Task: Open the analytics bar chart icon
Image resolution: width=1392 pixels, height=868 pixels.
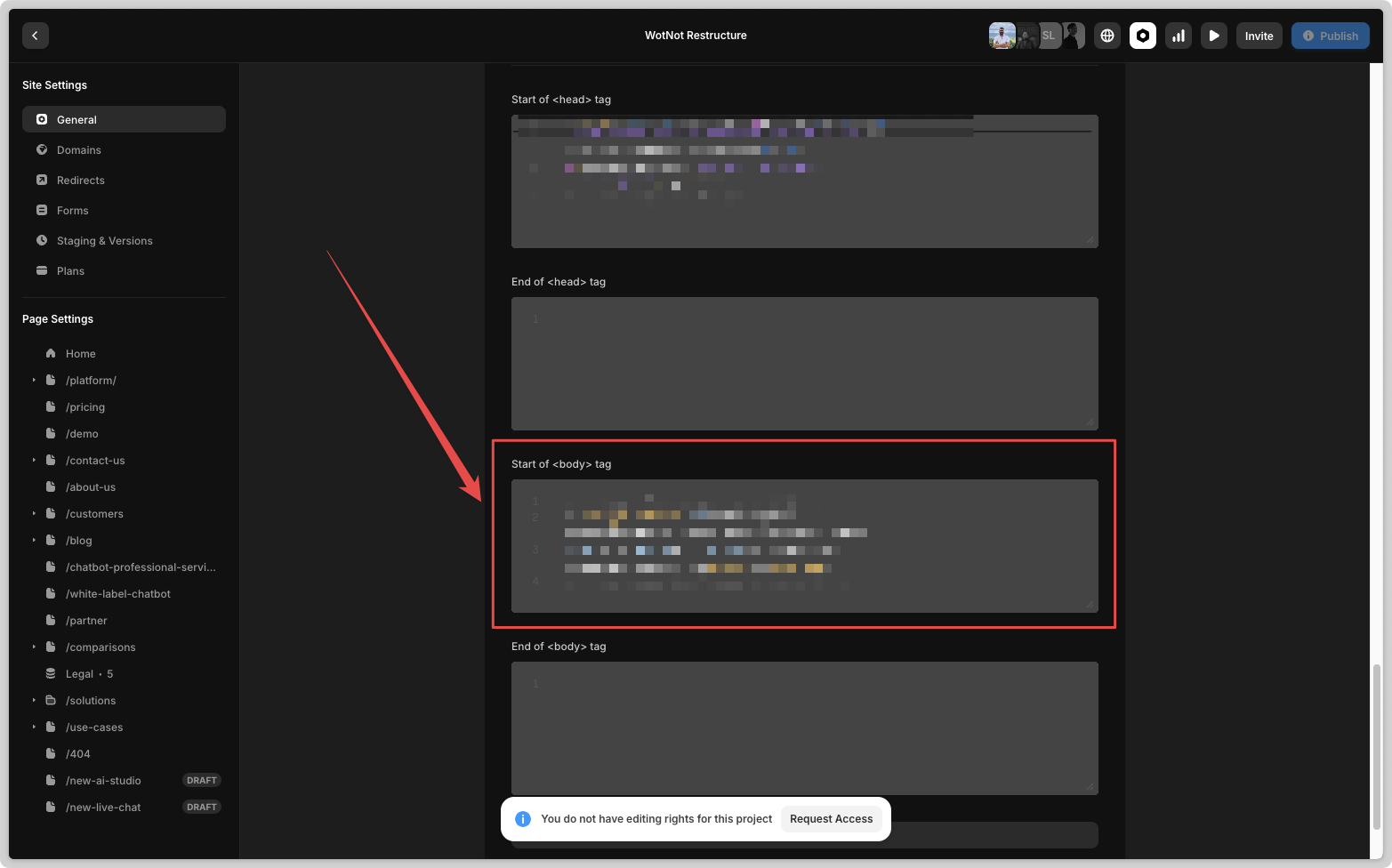Action: [1179, 36]
